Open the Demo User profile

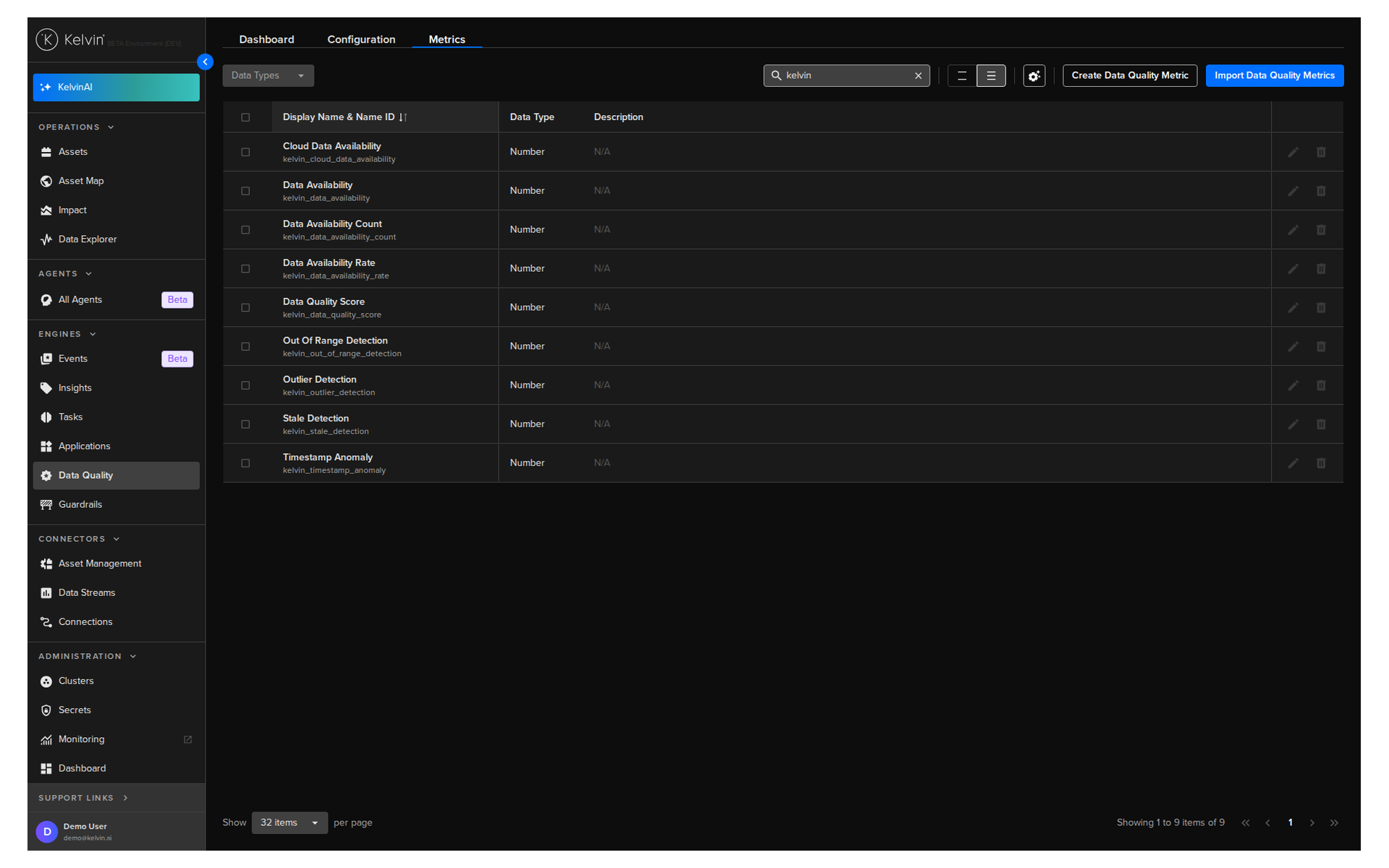[x=116, y=832]
